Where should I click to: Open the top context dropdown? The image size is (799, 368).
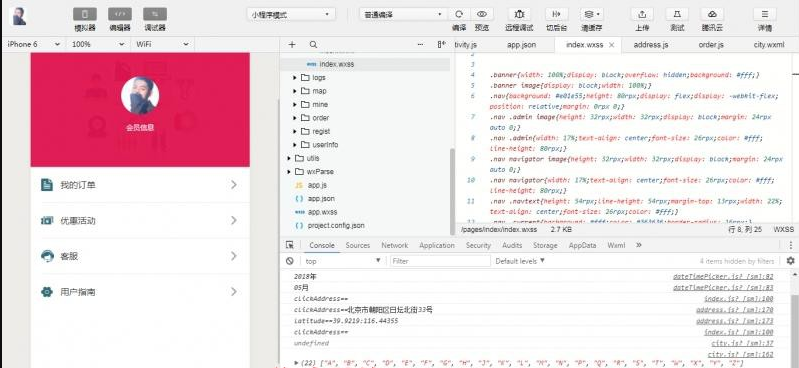click(343, 261)
